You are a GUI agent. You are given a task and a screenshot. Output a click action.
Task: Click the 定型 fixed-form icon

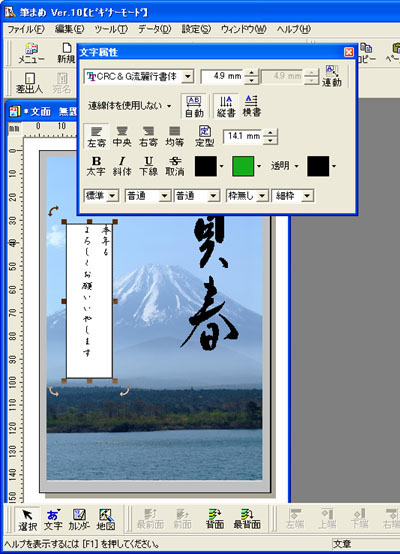click(205, 136)
